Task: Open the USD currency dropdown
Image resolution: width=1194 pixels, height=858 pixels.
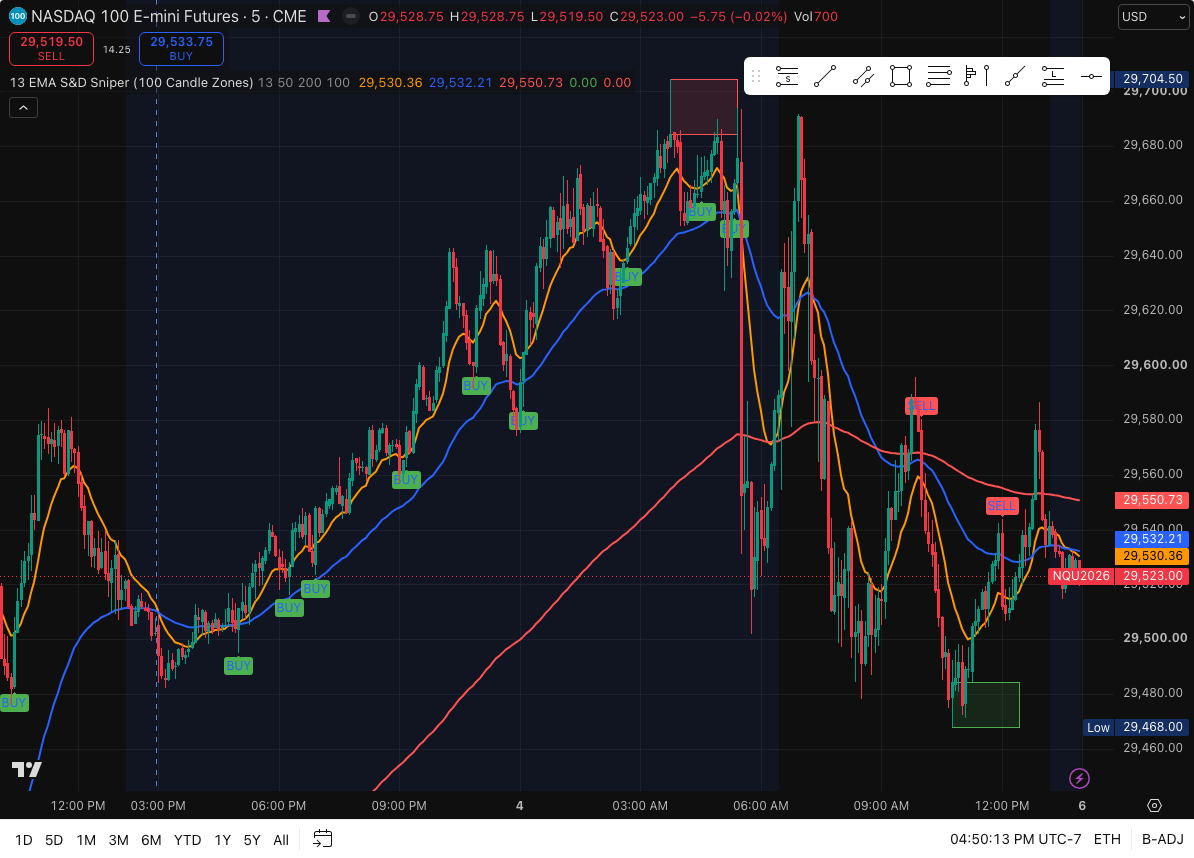Action: (x=1153, y=17)
